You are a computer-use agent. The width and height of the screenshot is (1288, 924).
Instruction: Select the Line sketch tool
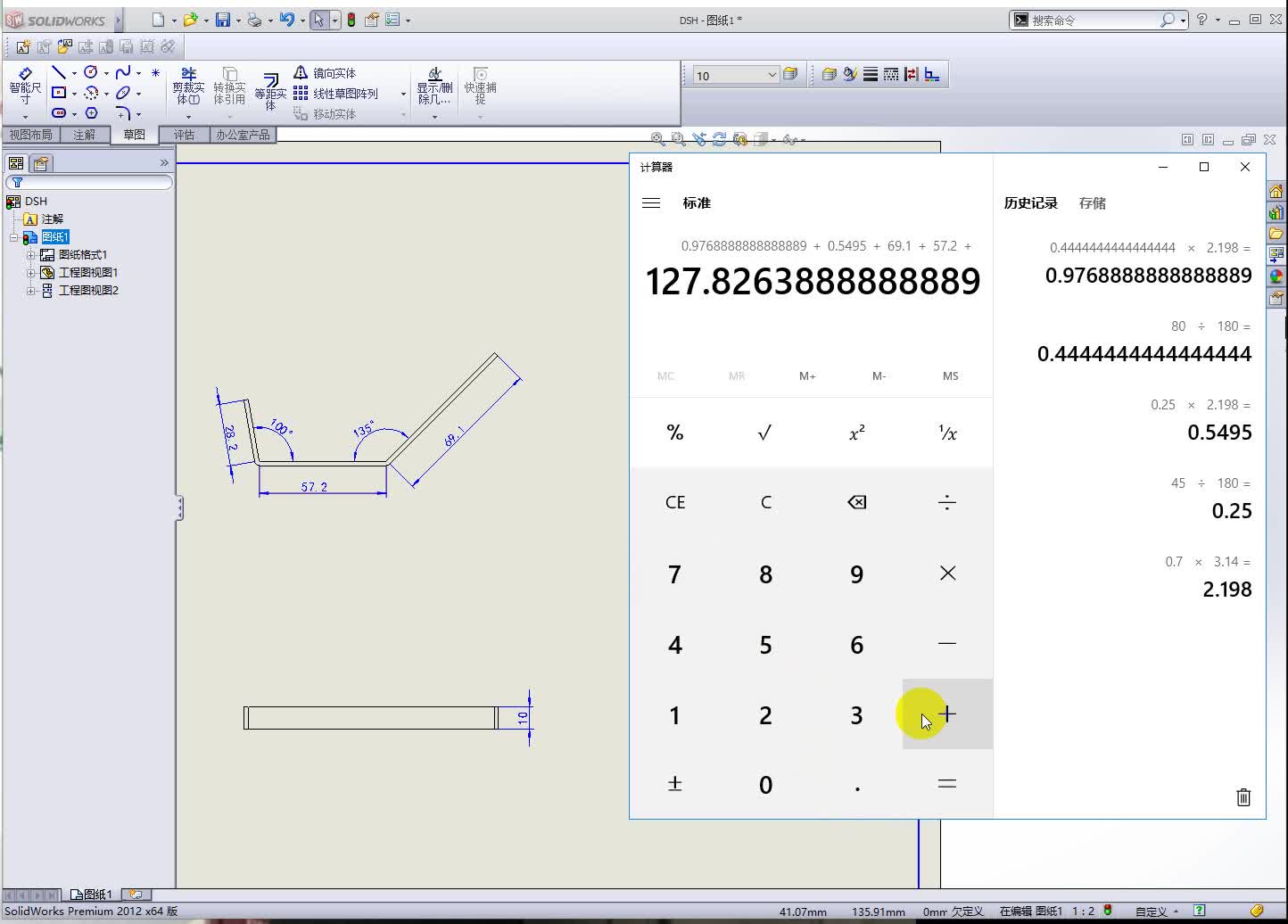(59, 72)
